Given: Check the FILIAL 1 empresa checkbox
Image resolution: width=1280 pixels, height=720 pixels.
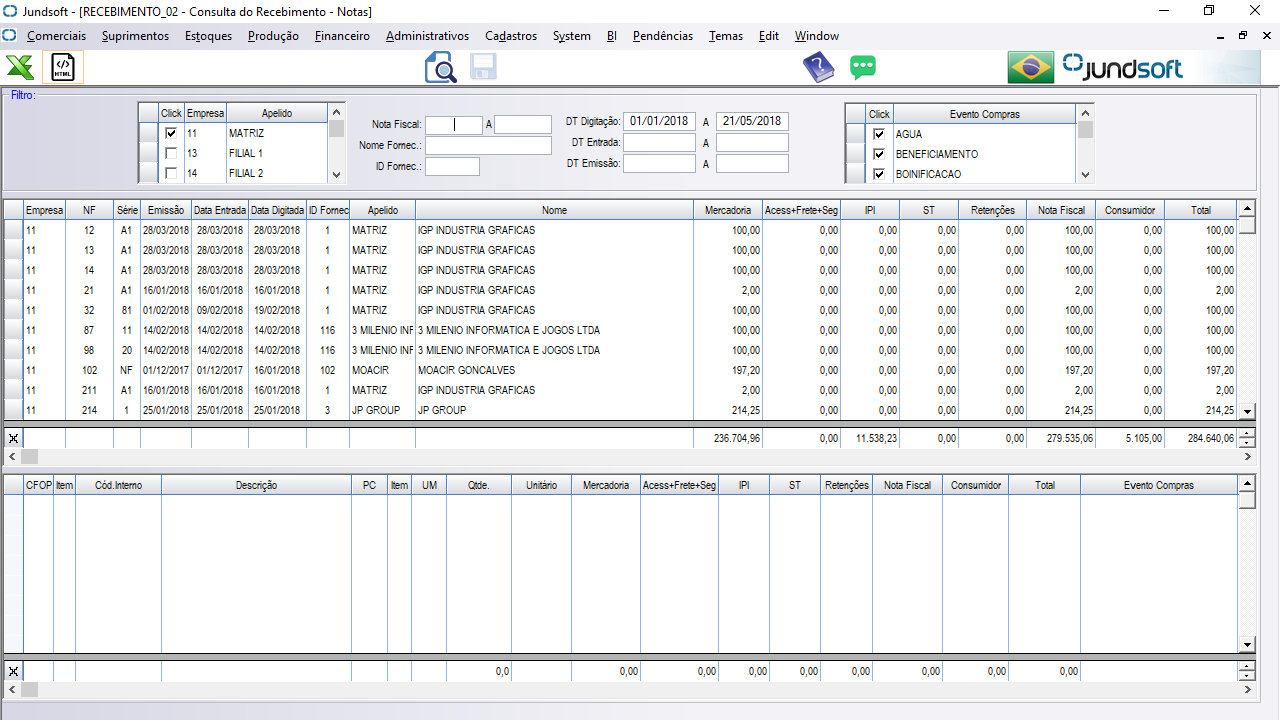Looking at the screenshot, I should pyautogui.click(x=171, y=153).
